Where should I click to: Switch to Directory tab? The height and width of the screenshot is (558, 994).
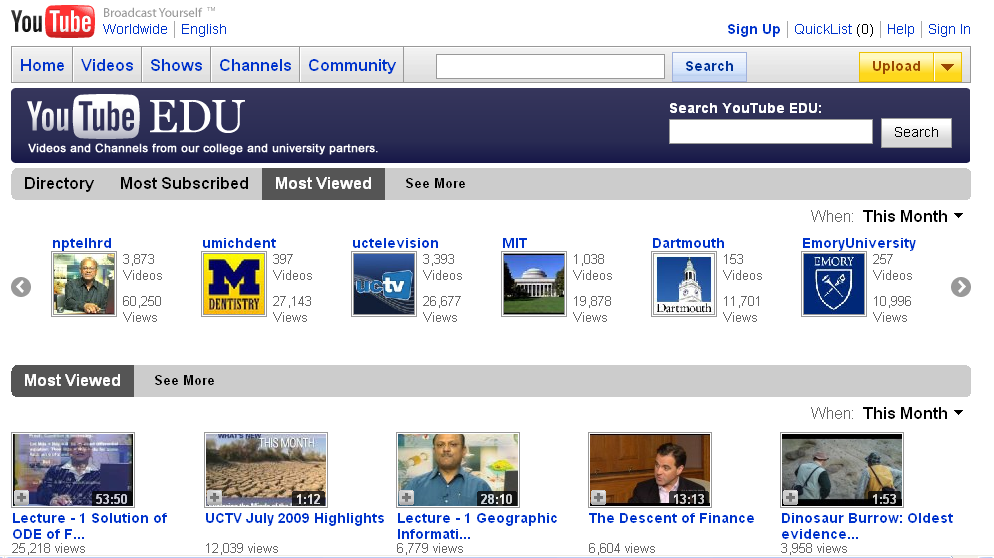59,183
